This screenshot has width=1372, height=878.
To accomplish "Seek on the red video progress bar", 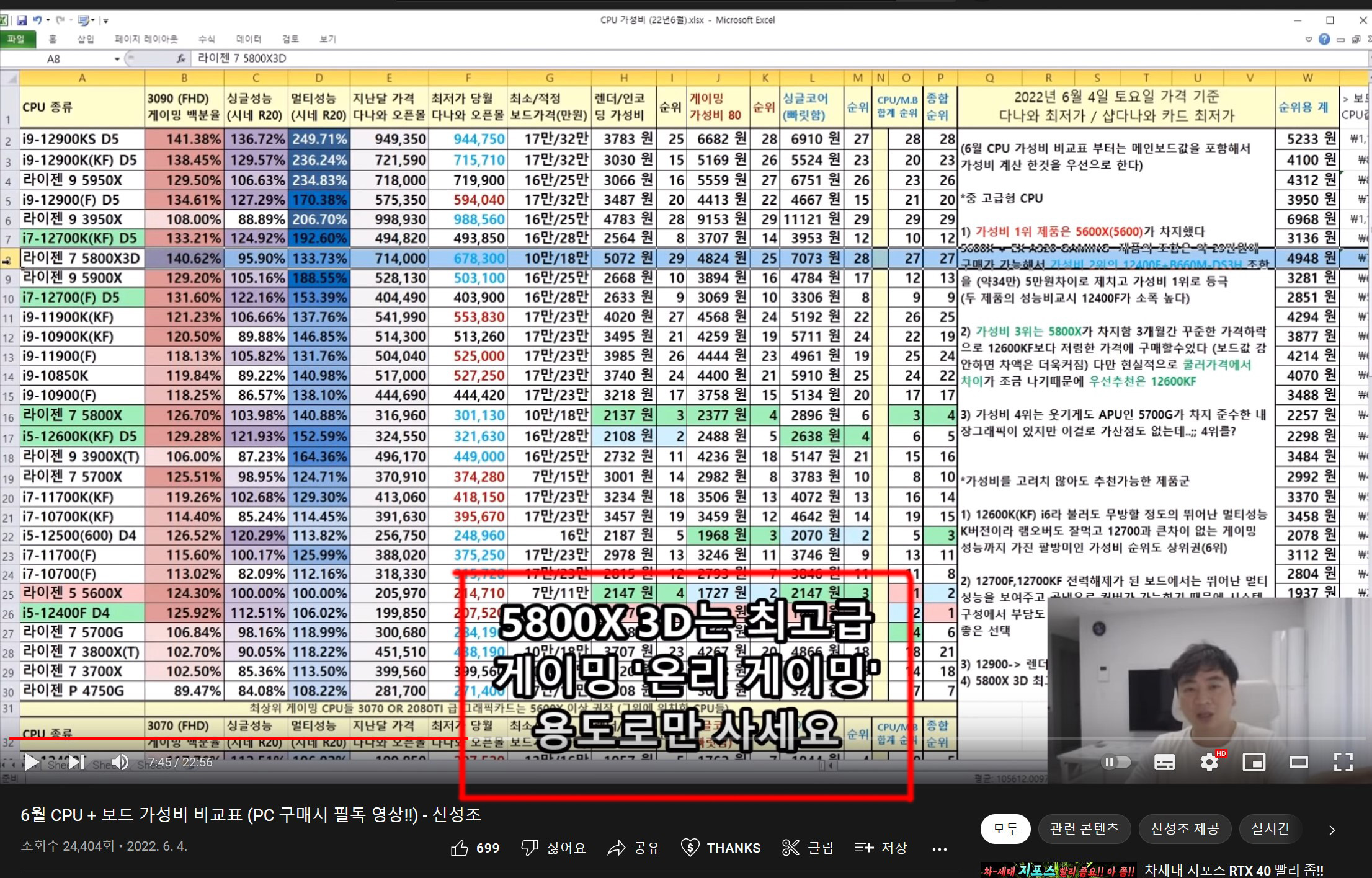I will tap(248, 738).
